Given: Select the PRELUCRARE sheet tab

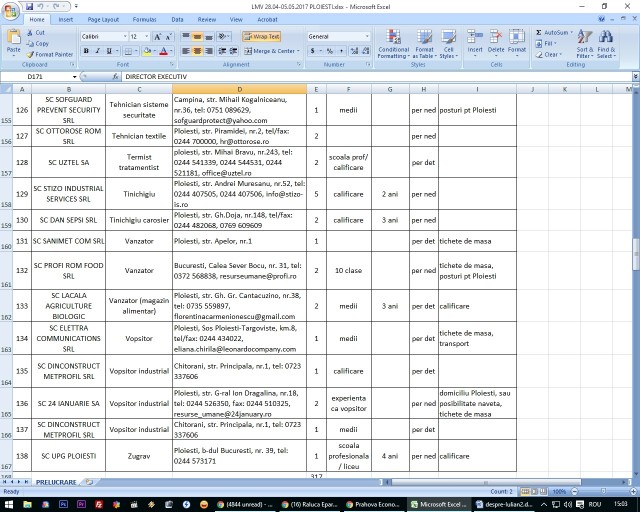Looking at the screenshot, I should pyautogui.click(x=56, y=482).
